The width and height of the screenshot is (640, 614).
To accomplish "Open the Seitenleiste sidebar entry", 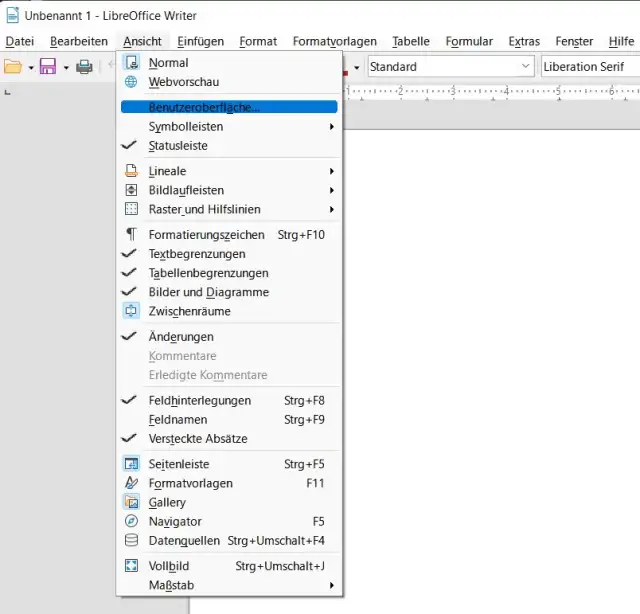I will pos(179,464).
